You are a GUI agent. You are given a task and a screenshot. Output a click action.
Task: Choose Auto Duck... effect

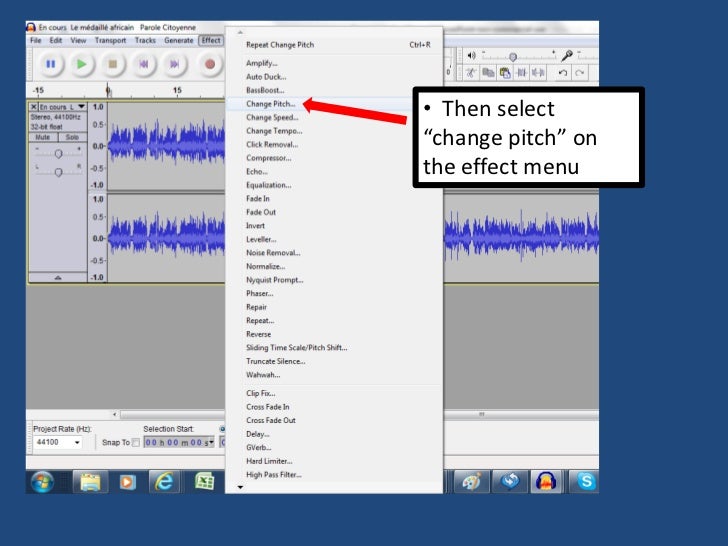(334, 77)
